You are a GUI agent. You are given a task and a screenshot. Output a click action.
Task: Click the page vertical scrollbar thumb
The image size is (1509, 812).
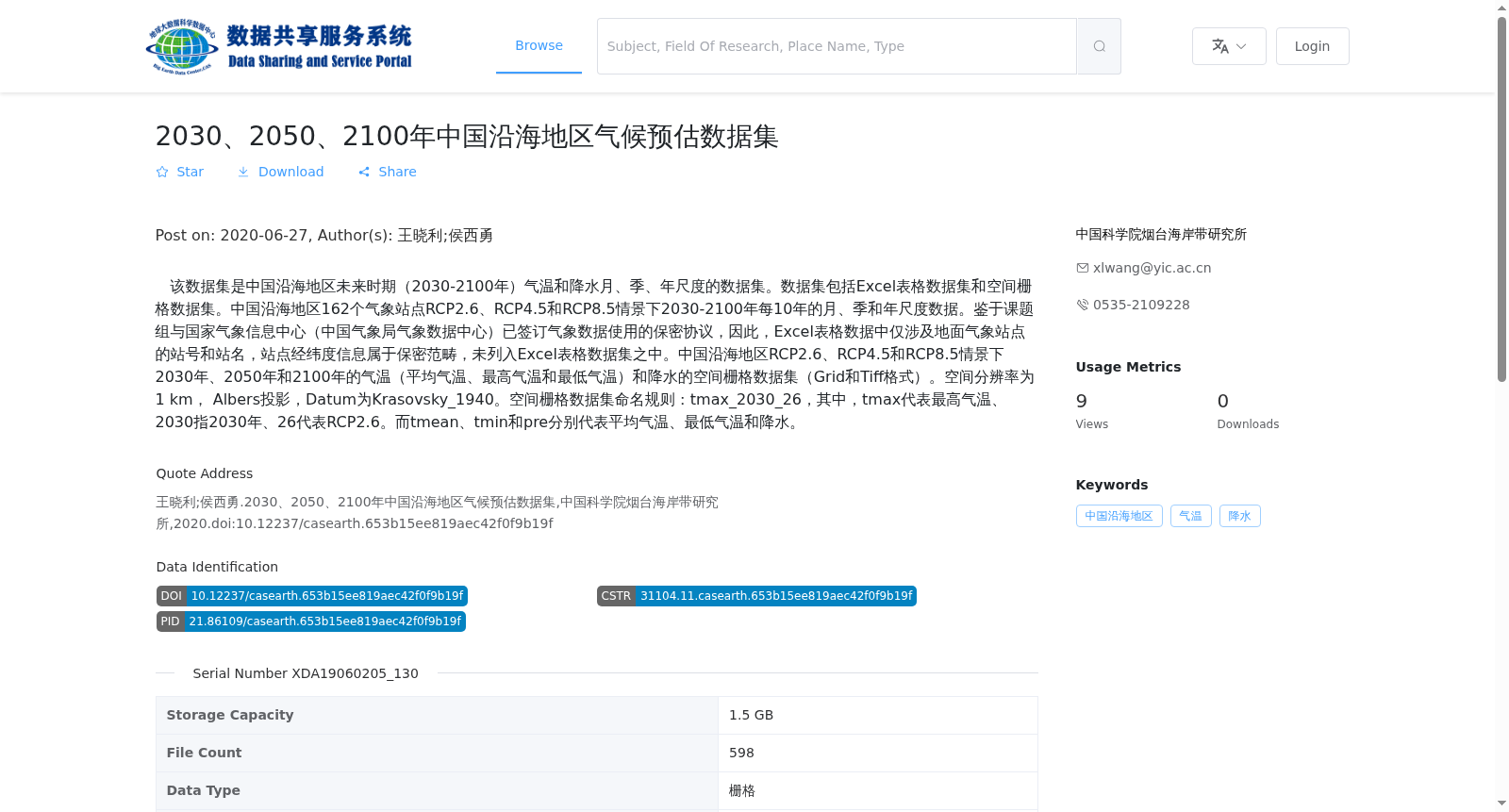pyautogui.click(x=1501, y=199)
